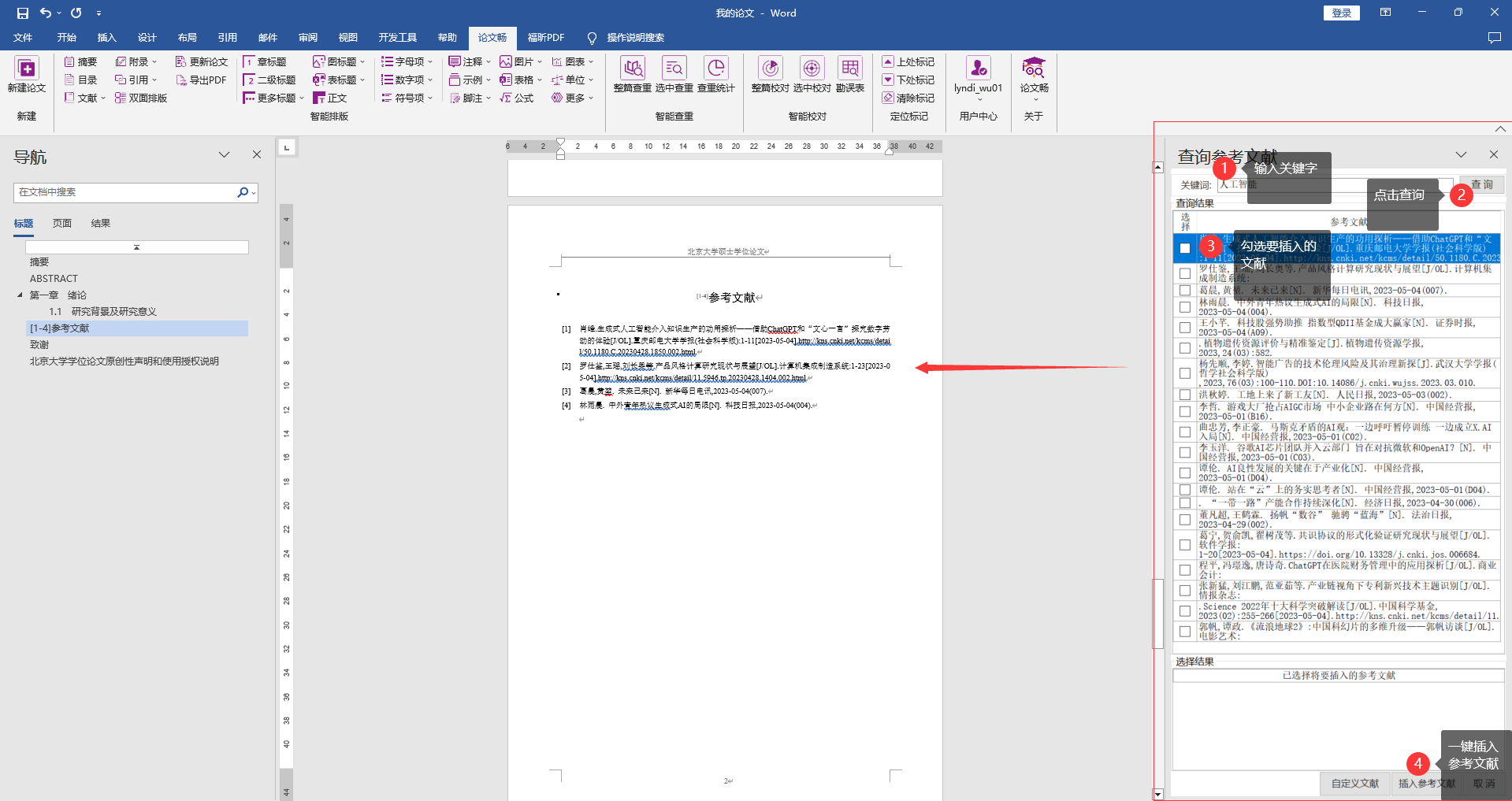
Task: Click the 摘要 ribbon icon
Action: pyautogui.click(x=80, y=61)
